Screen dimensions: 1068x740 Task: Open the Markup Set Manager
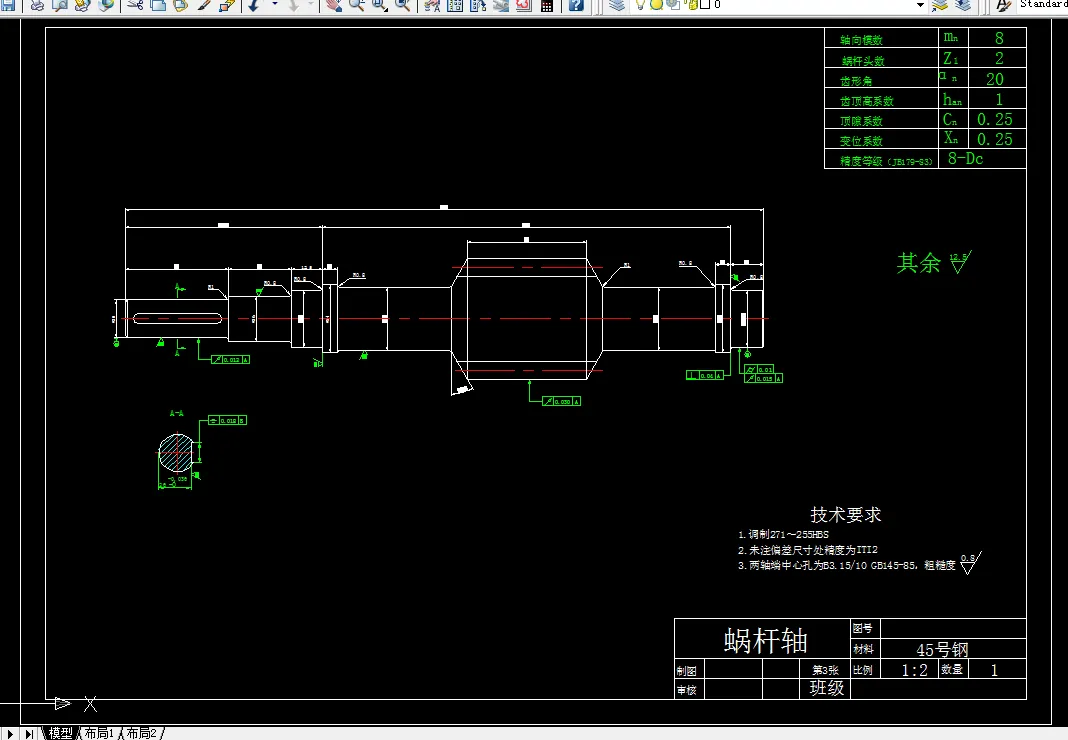(x=523, y=5)
